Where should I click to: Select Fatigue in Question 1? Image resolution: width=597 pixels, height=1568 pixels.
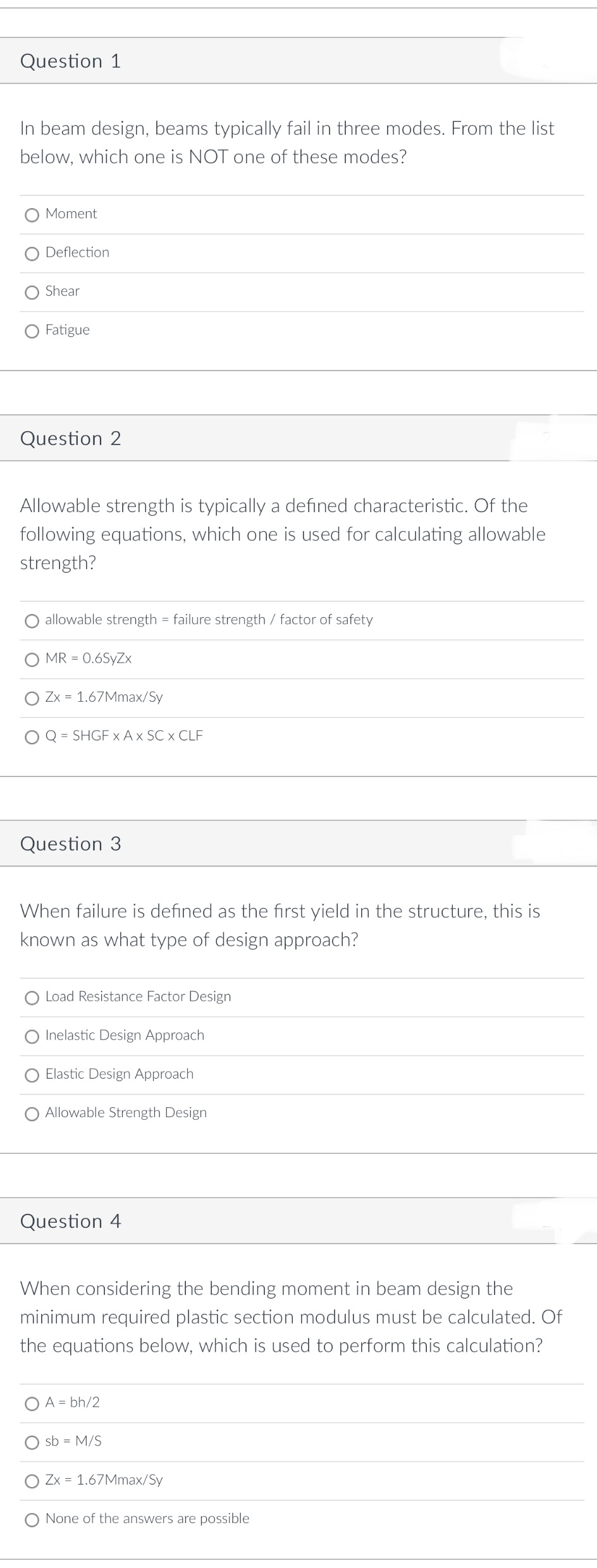coord(32,330)
